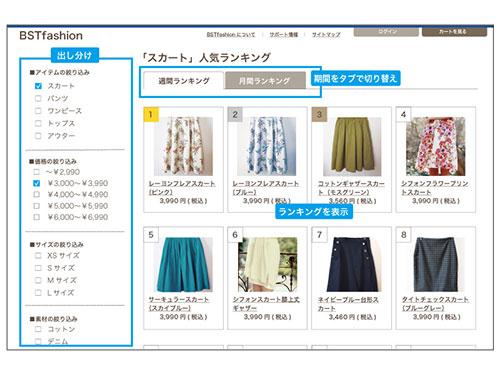The height and width of the screenshot is (375, 500).
Task: Check the ワンピース item filter
Action: tap(38, 111)
